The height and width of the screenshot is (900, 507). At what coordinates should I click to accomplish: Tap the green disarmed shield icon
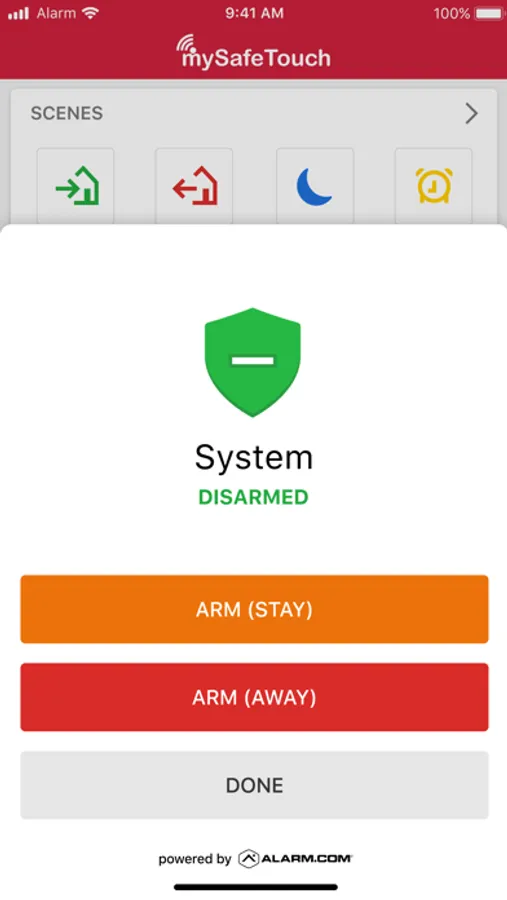(253, 362)
